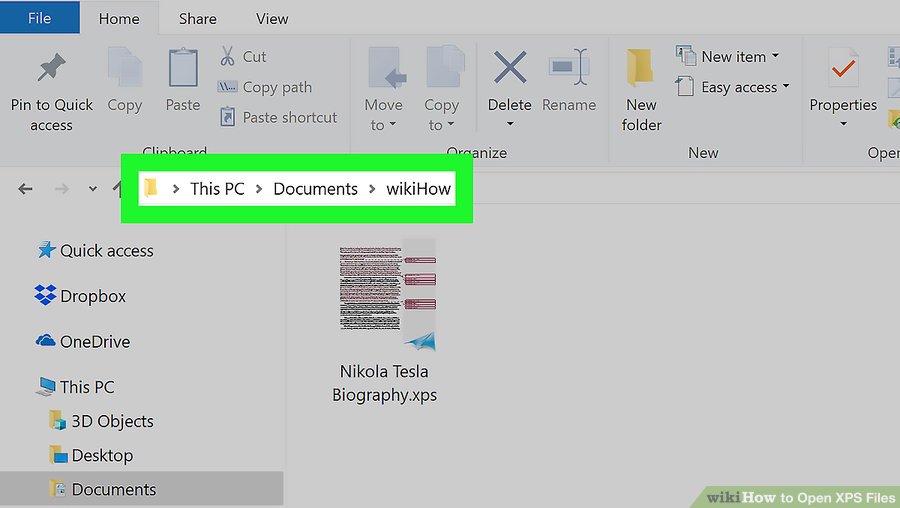Click the Delete X icon
900x508 pixels.
[x=510, y=67]
